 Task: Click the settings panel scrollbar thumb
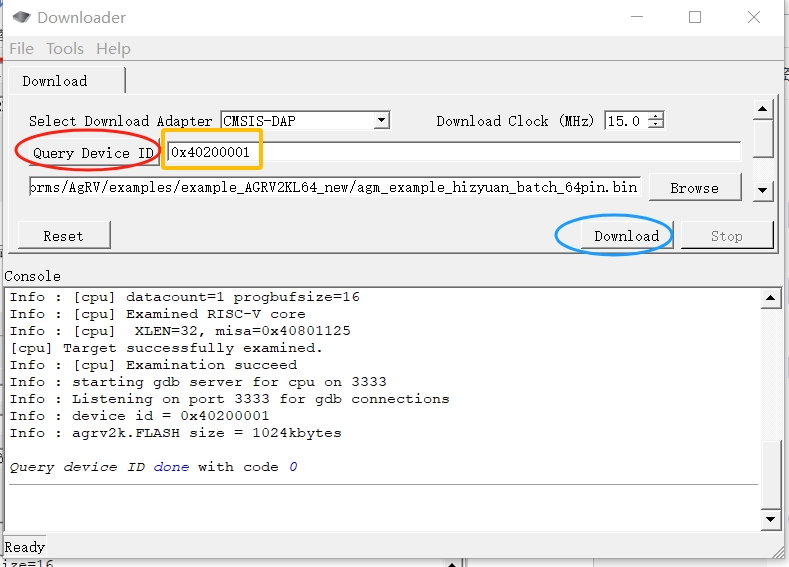tap(763, 138)
